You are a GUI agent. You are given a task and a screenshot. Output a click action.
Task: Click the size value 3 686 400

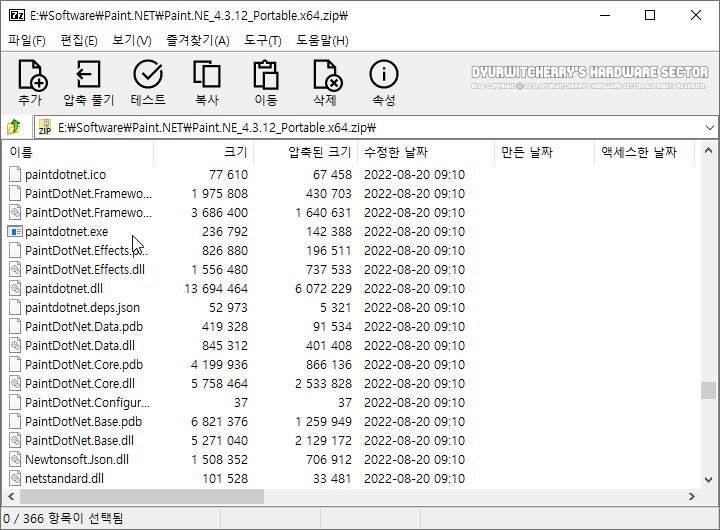click(x=219, y=213)
